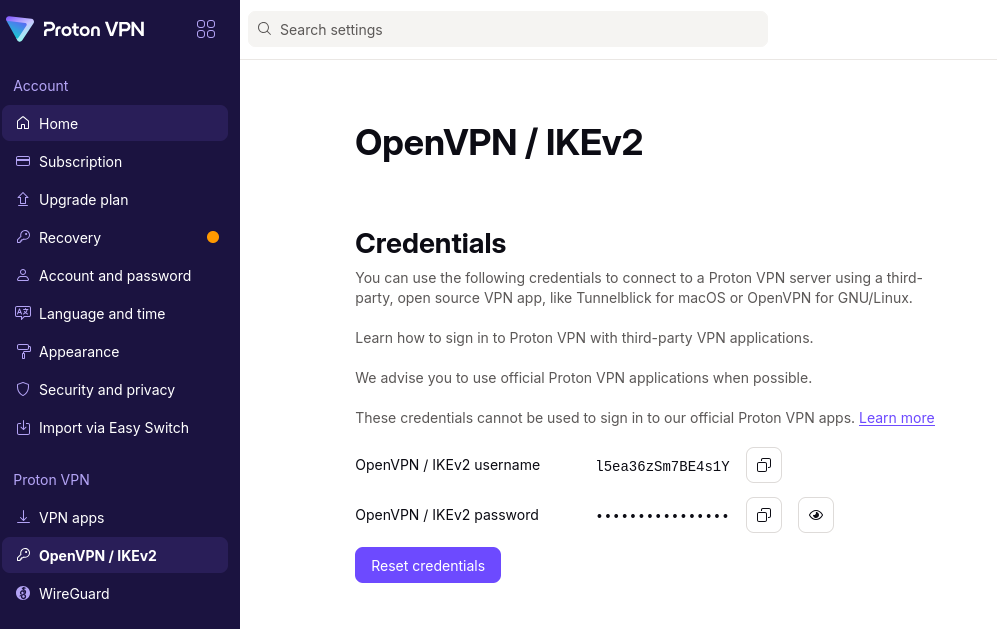The height and width of the screenshot is (629, 997).
Task: Copy the OpenVPN / IKEv2 password
Action: 764,515
